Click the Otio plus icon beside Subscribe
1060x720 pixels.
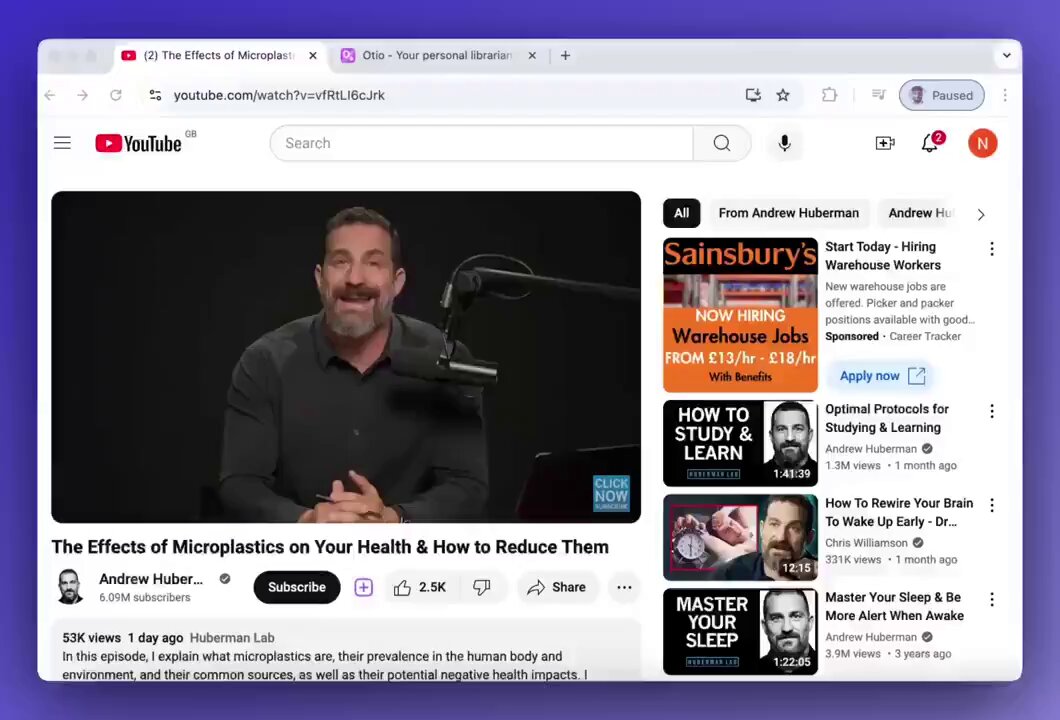tap(364, 587)
